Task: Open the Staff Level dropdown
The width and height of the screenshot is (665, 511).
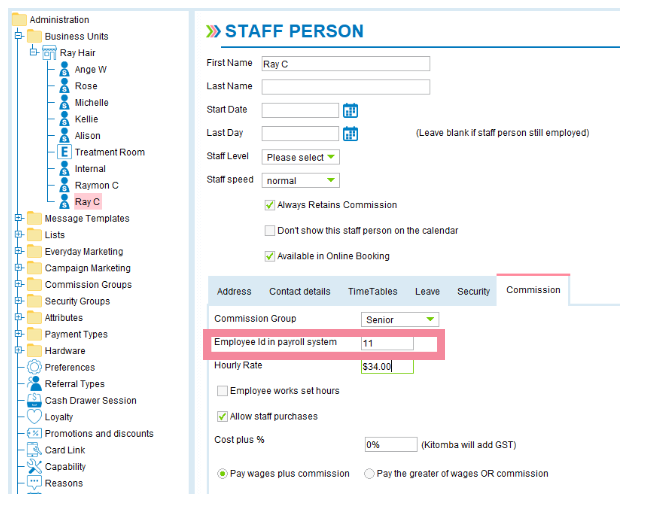Action: point(301,157)
